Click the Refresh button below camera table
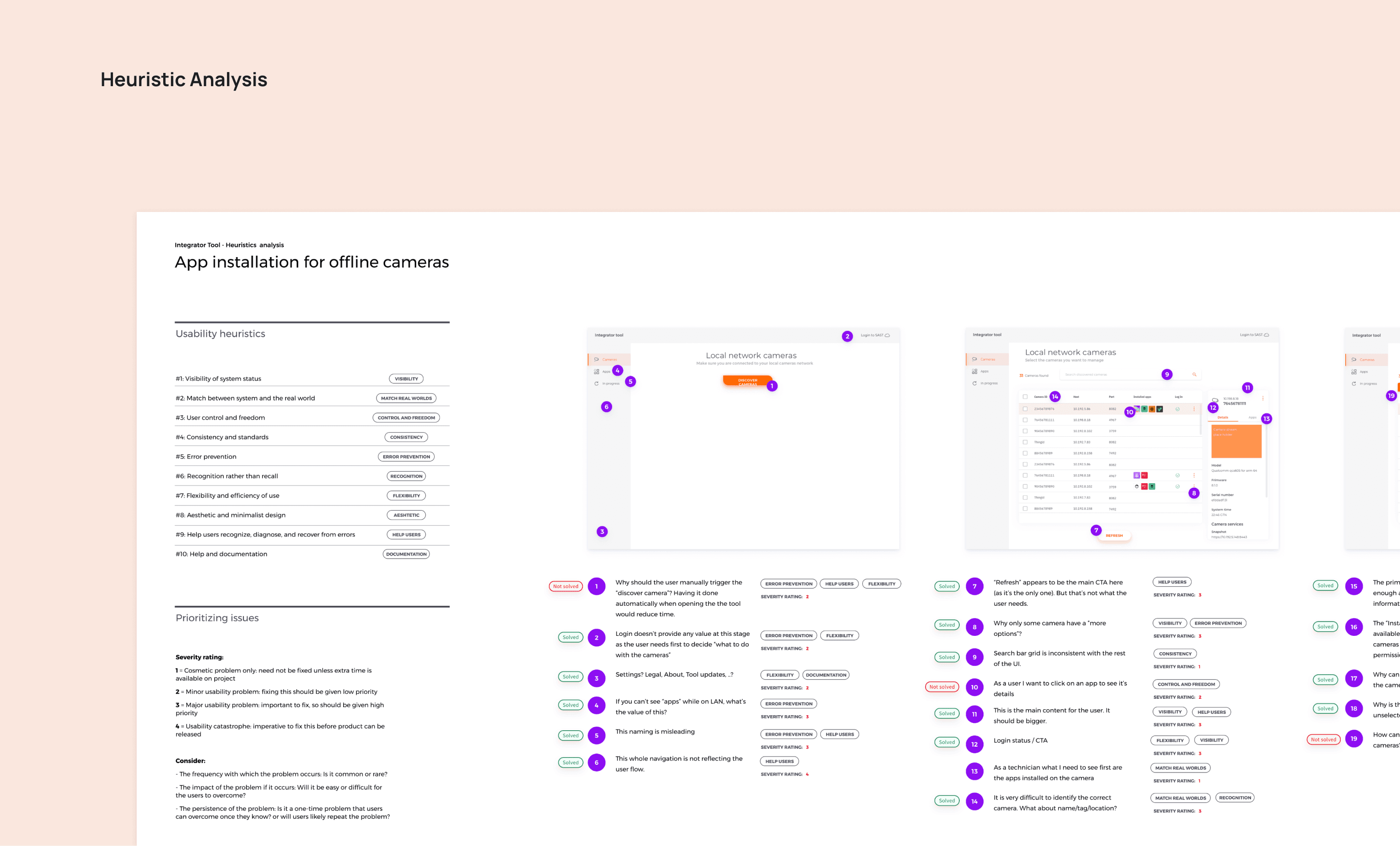 pos(1114,536)
